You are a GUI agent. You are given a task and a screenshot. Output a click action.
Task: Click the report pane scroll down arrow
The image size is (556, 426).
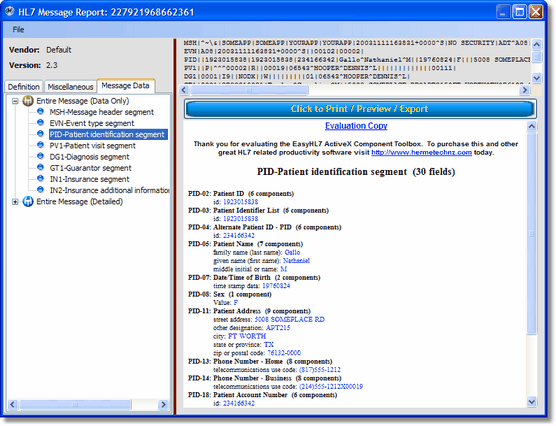(531, 402)
